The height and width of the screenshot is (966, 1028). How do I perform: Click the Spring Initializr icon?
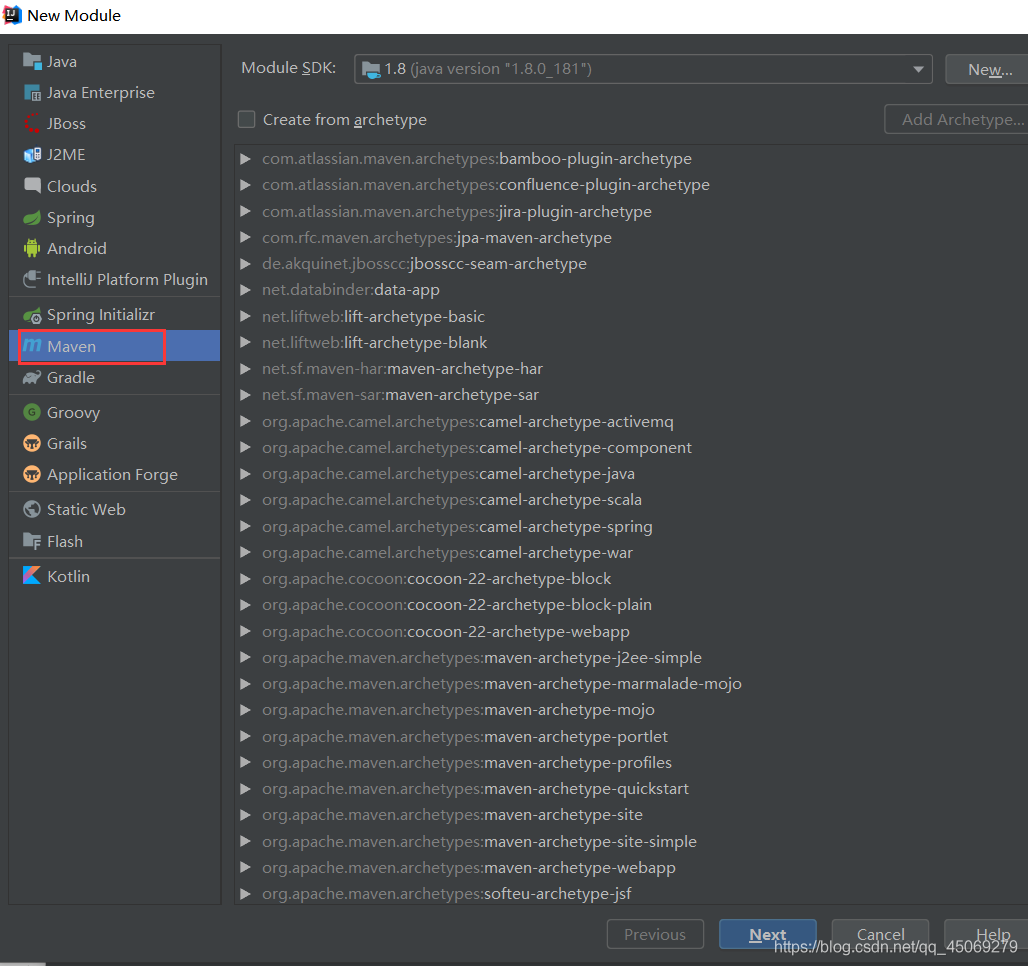[x=32, y=315]
